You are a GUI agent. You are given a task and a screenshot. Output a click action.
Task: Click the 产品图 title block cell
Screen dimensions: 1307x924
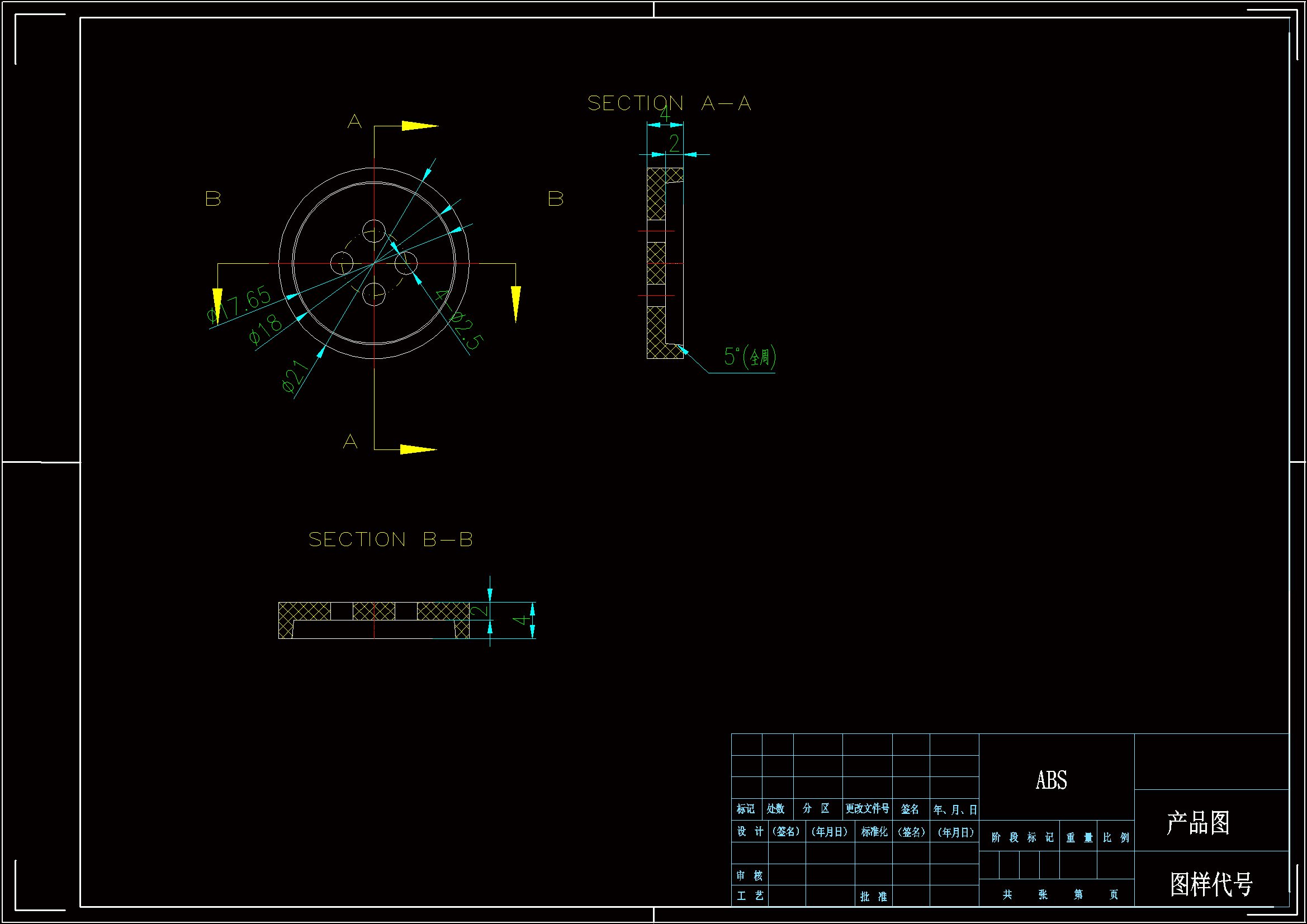point(1199,823)
